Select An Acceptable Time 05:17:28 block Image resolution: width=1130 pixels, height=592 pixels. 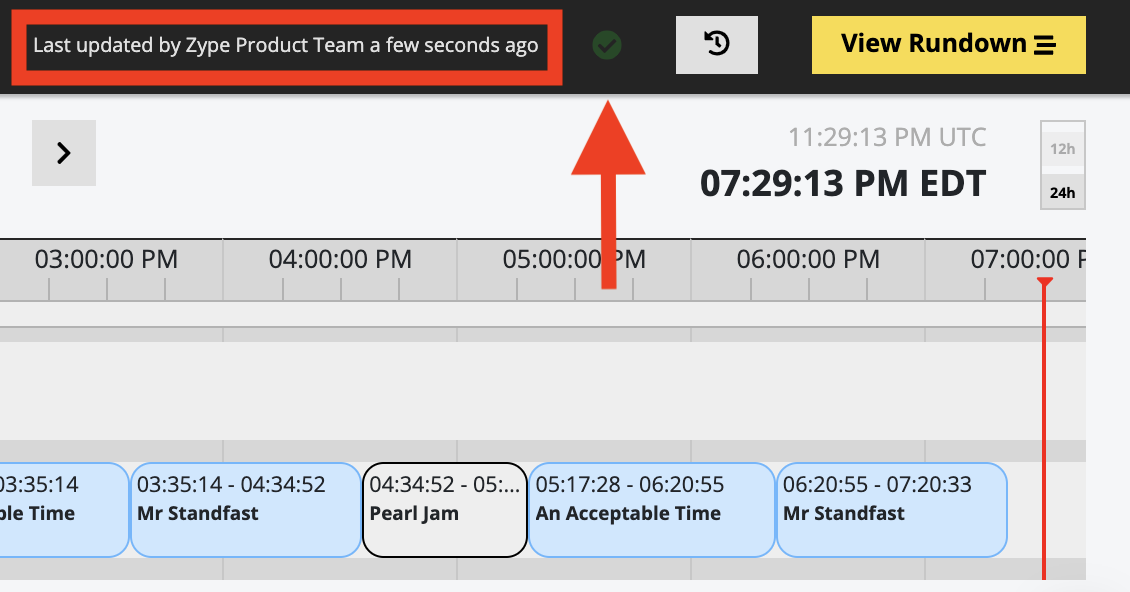click(651, 510)
